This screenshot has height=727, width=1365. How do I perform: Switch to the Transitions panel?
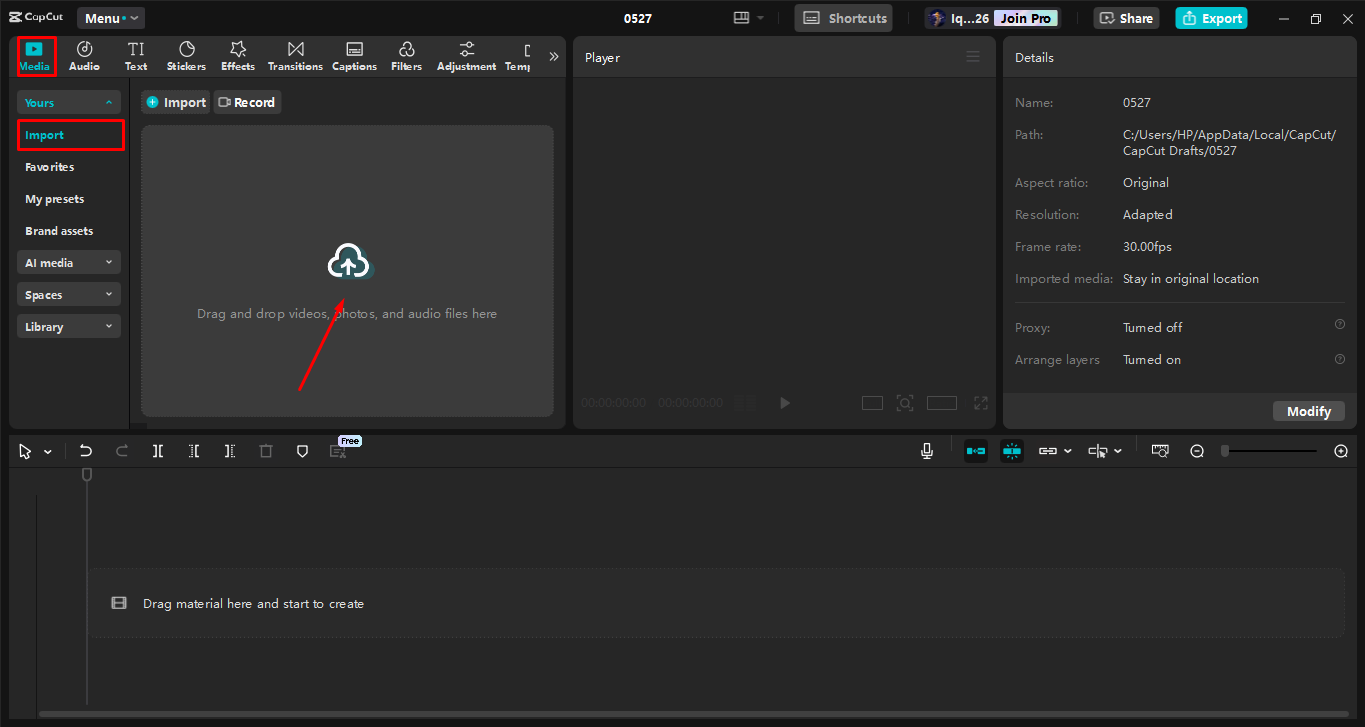(x=294, y=55)
